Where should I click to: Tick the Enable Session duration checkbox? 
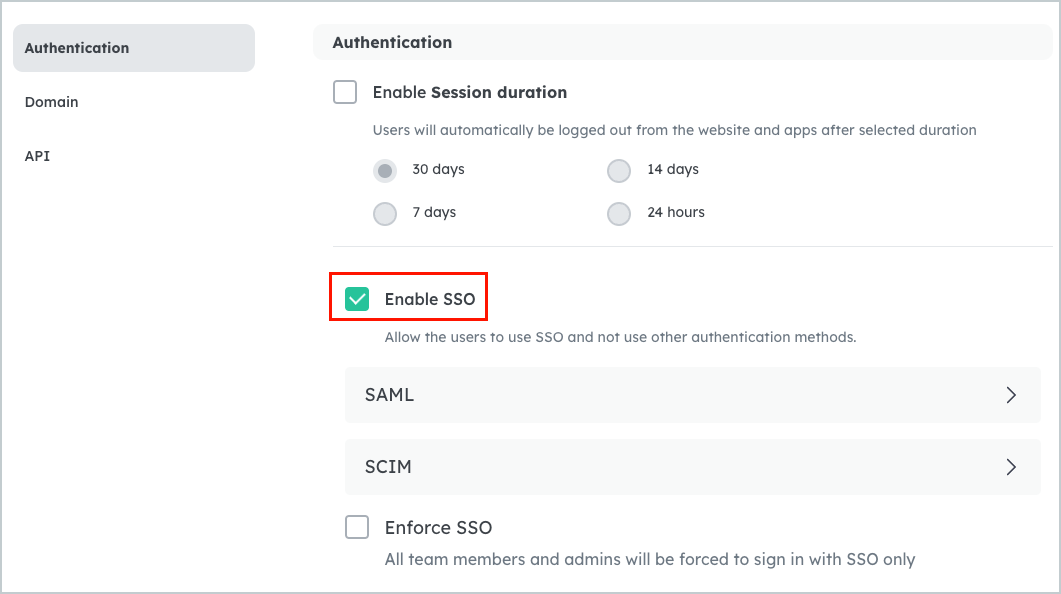345,92
